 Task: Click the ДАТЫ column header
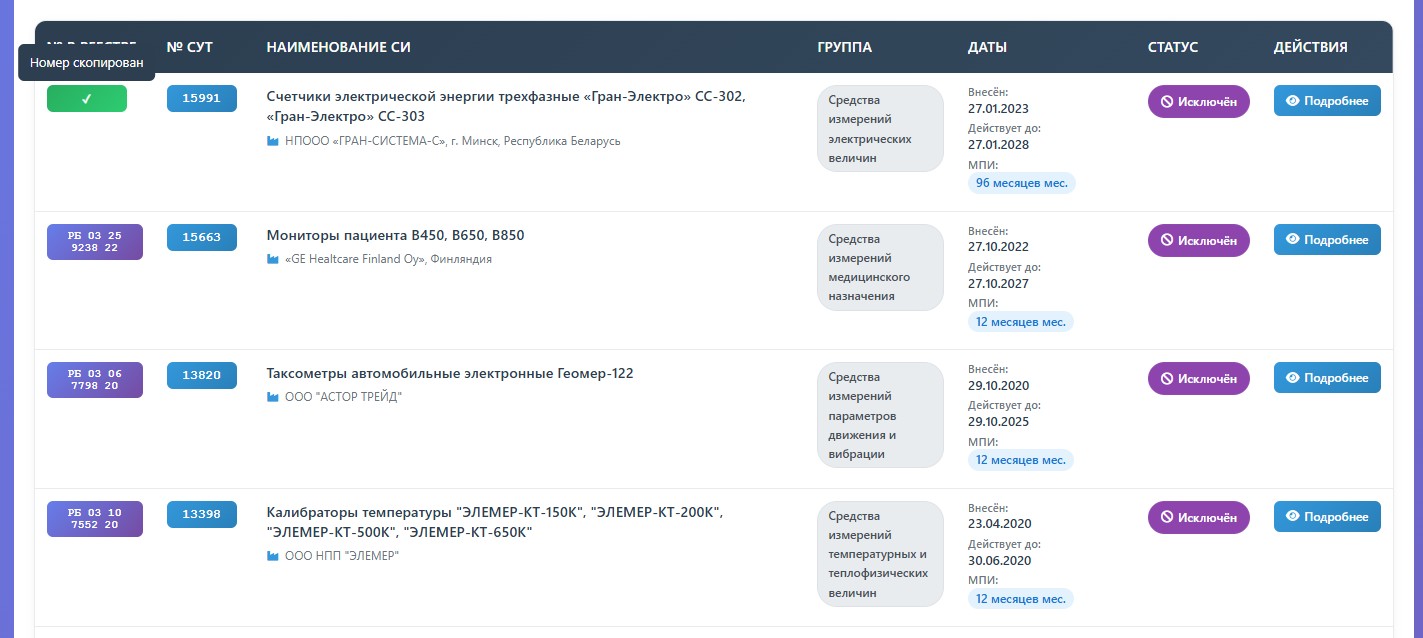point(988,47)
